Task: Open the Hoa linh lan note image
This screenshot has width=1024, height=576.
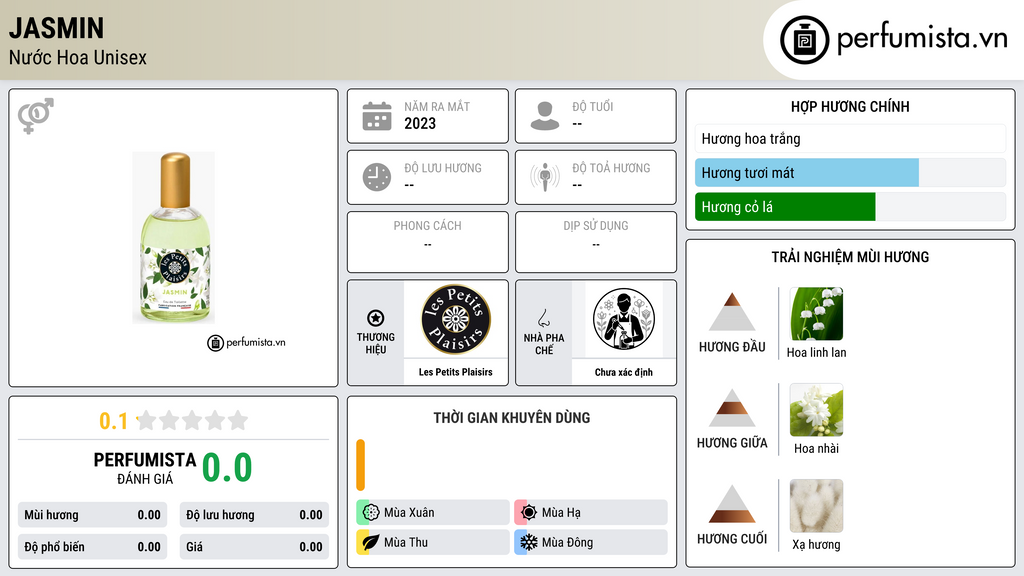Action: (816, 313)
